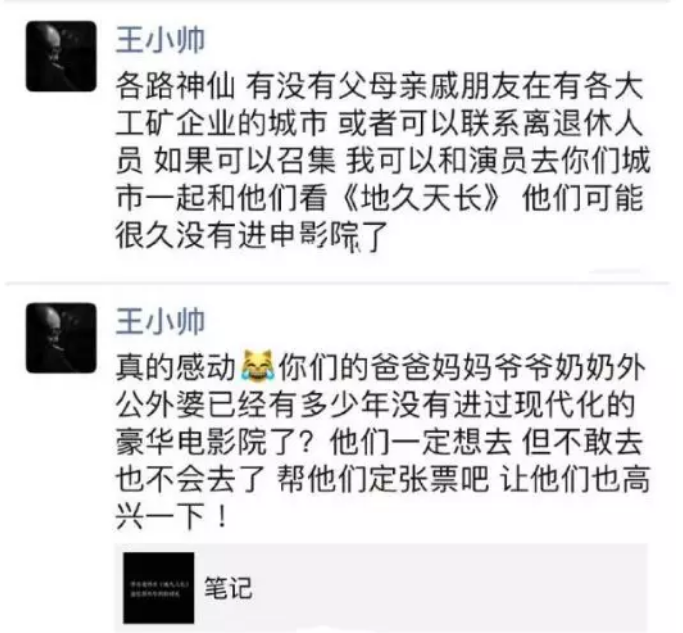This screenshot has width=683, height=633.
Task: Open the black note thumbnail image
Action: tap(159, 588)
